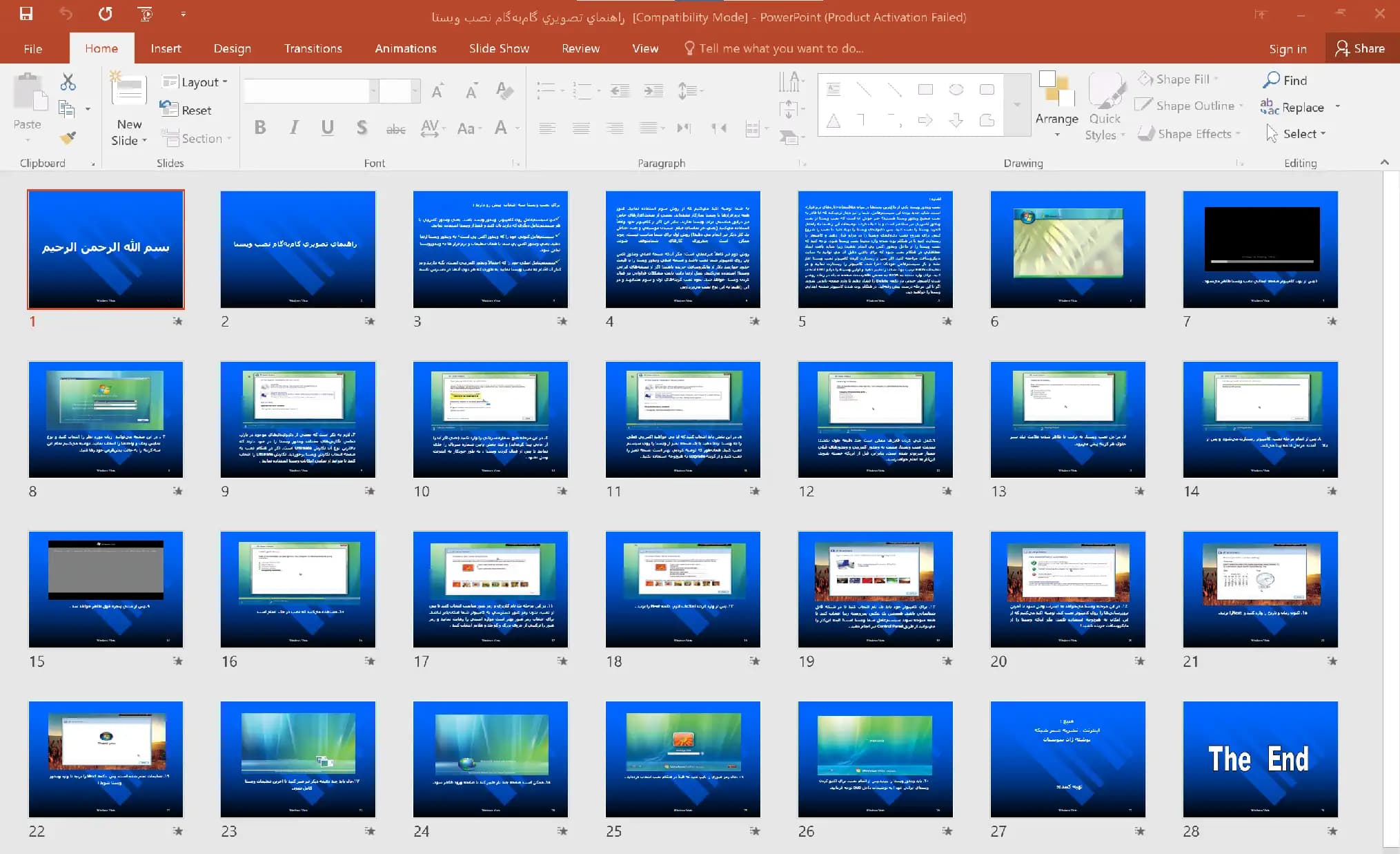Click the Reset button in Slides group
The width and height of the screenshot is (1400, 854).
(x=186, y=110)
